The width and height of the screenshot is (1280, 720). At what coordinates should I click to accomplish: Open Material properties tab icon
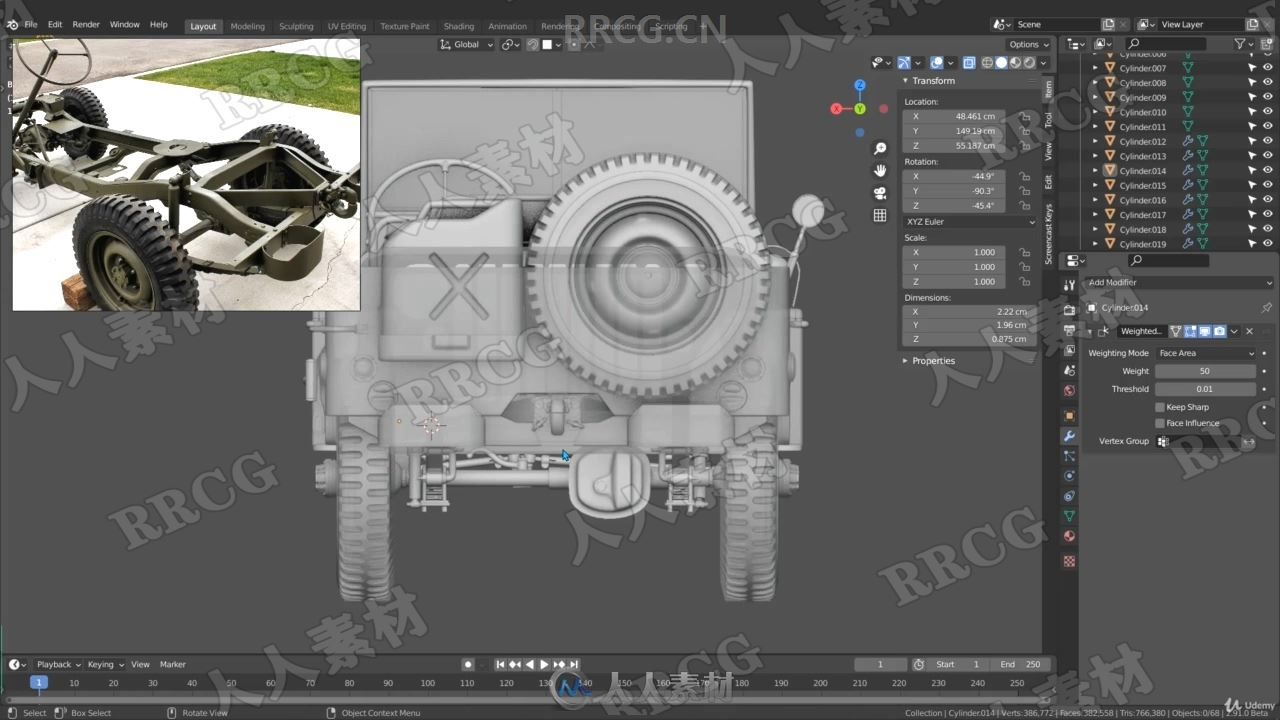pos(1069,537)
